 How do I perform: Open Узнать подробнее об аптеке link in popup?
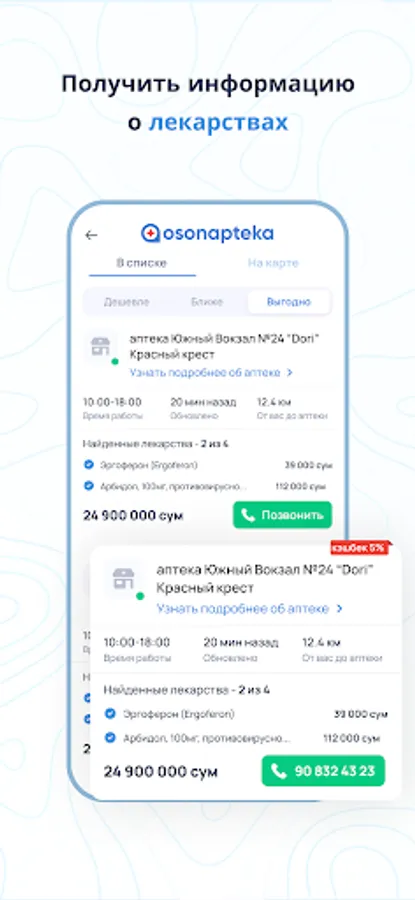pos(243,608)
